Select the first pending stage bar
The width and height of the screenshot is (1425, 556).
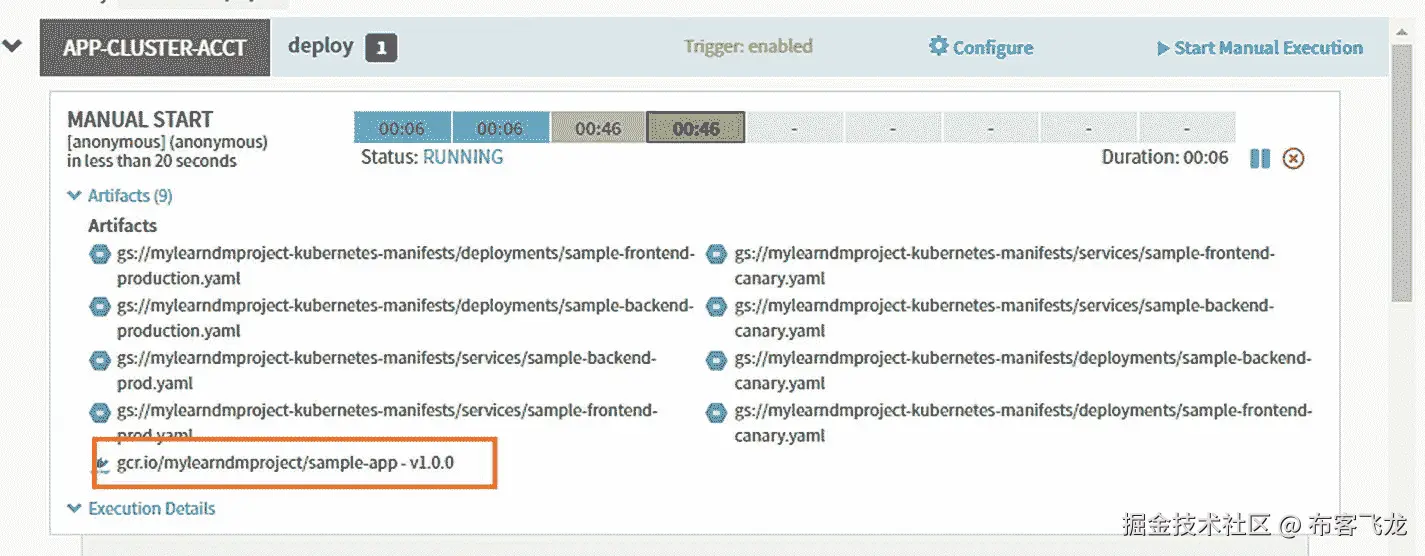[x=794, y=128]
